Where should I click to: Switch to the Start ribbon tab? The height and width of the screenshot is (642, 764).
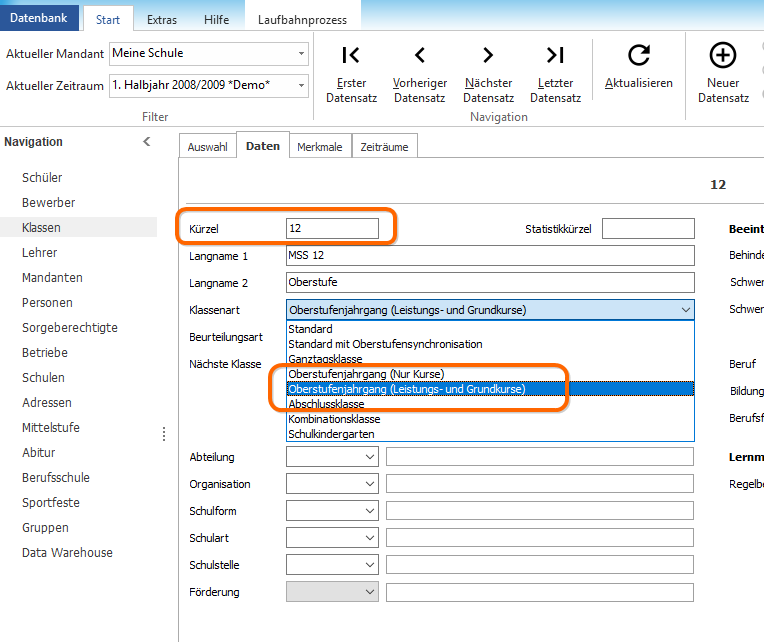[x=108, y=19]
